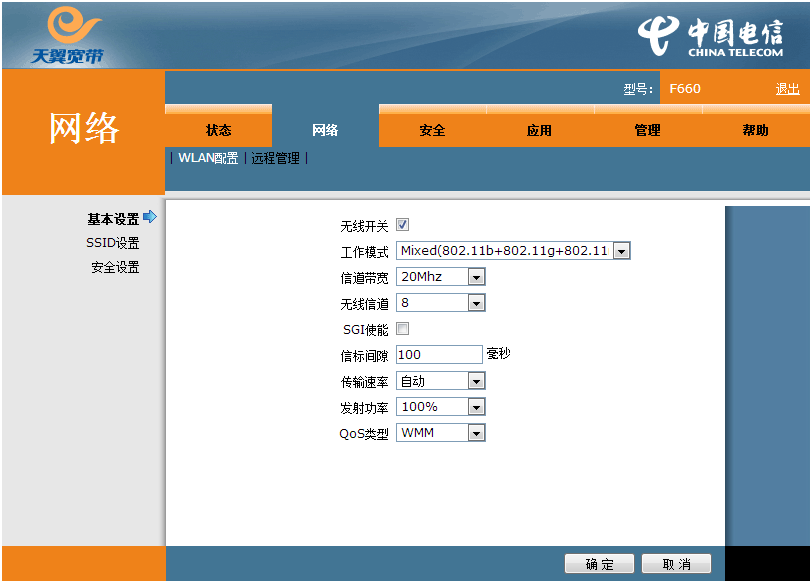Click the 退出 logout link

click(x=787, y=89)
